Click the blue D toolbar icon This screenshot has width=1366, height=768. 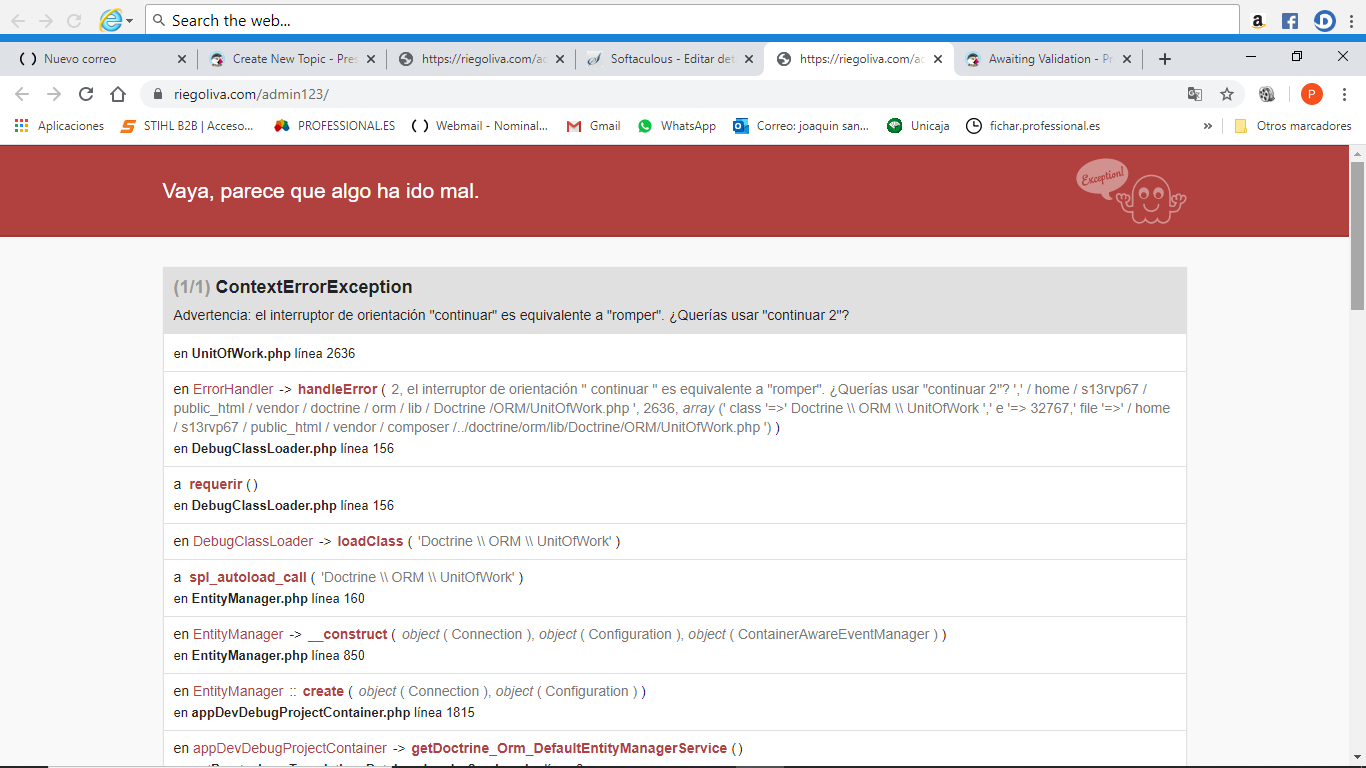click(x=1324, y=20)
